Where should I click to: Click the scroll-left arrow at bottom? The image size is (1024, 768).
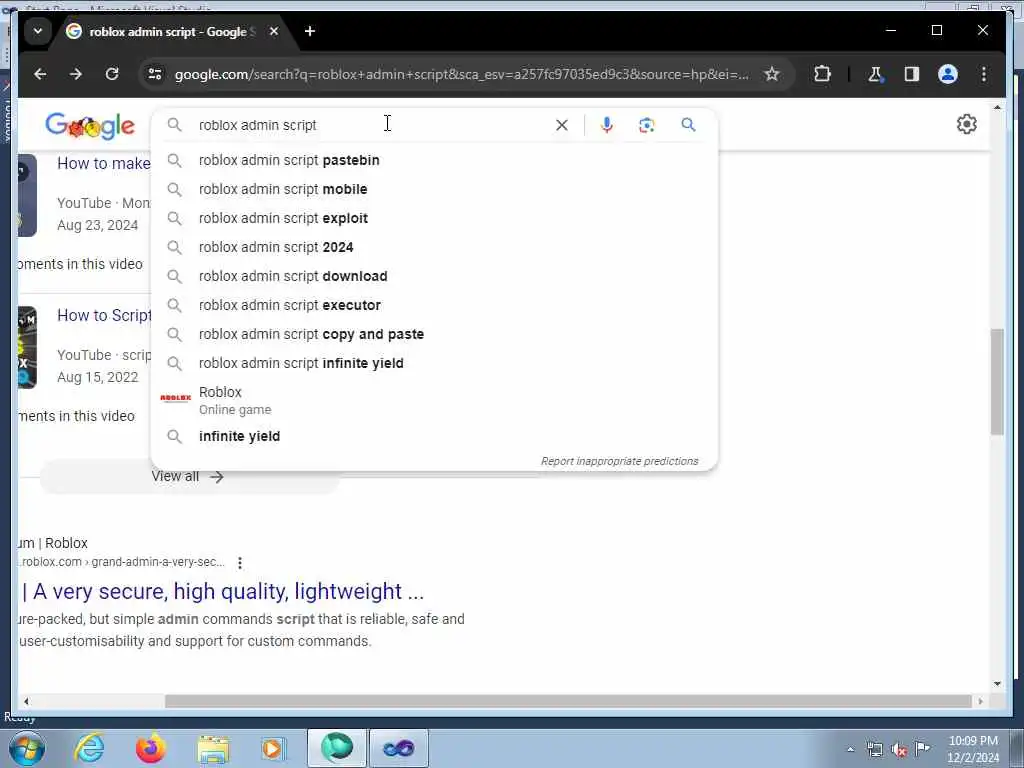(26, 701)
